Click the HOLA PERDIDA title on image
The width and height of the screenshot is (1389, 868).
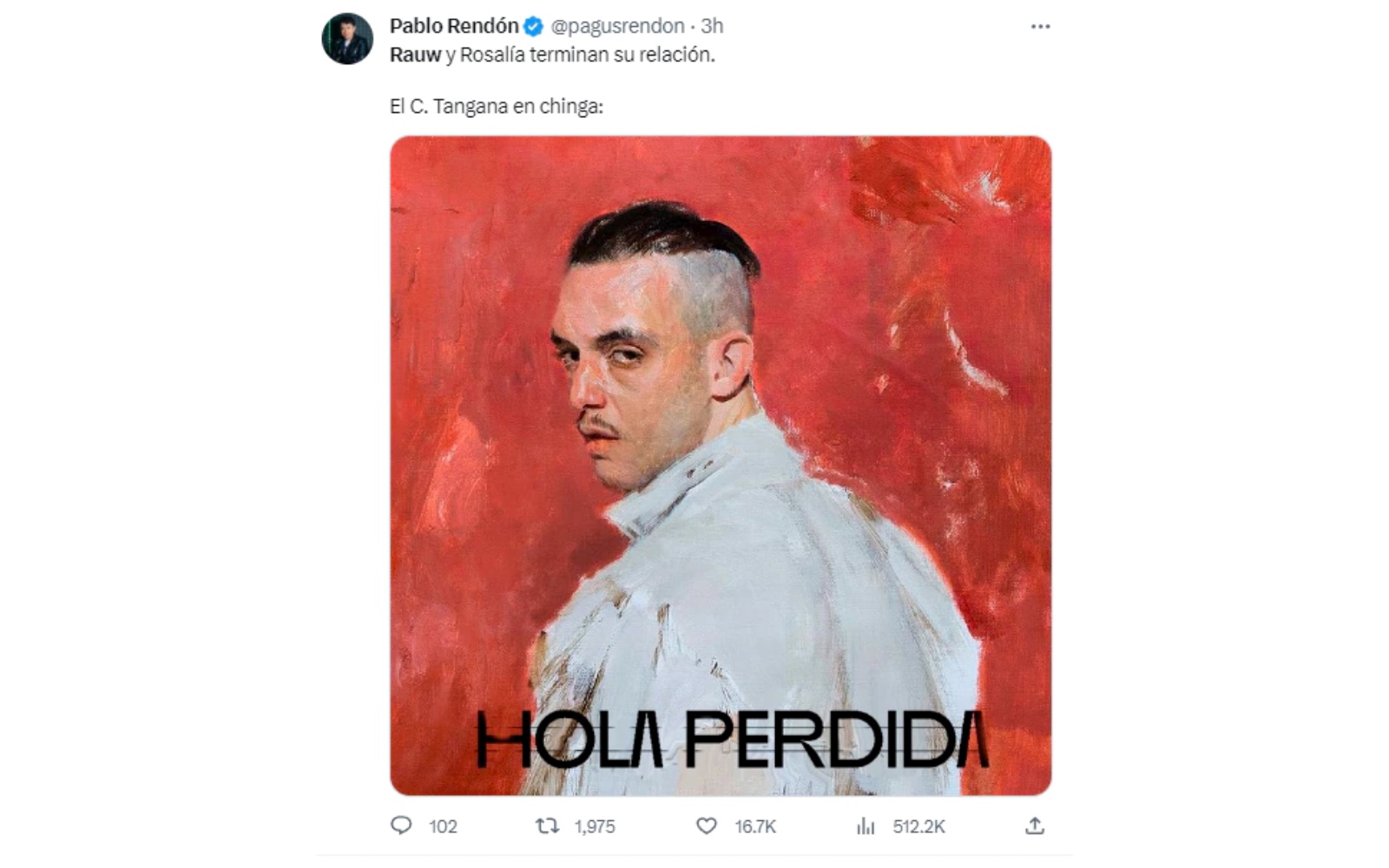pyautogui.click(x=734, y=740)
